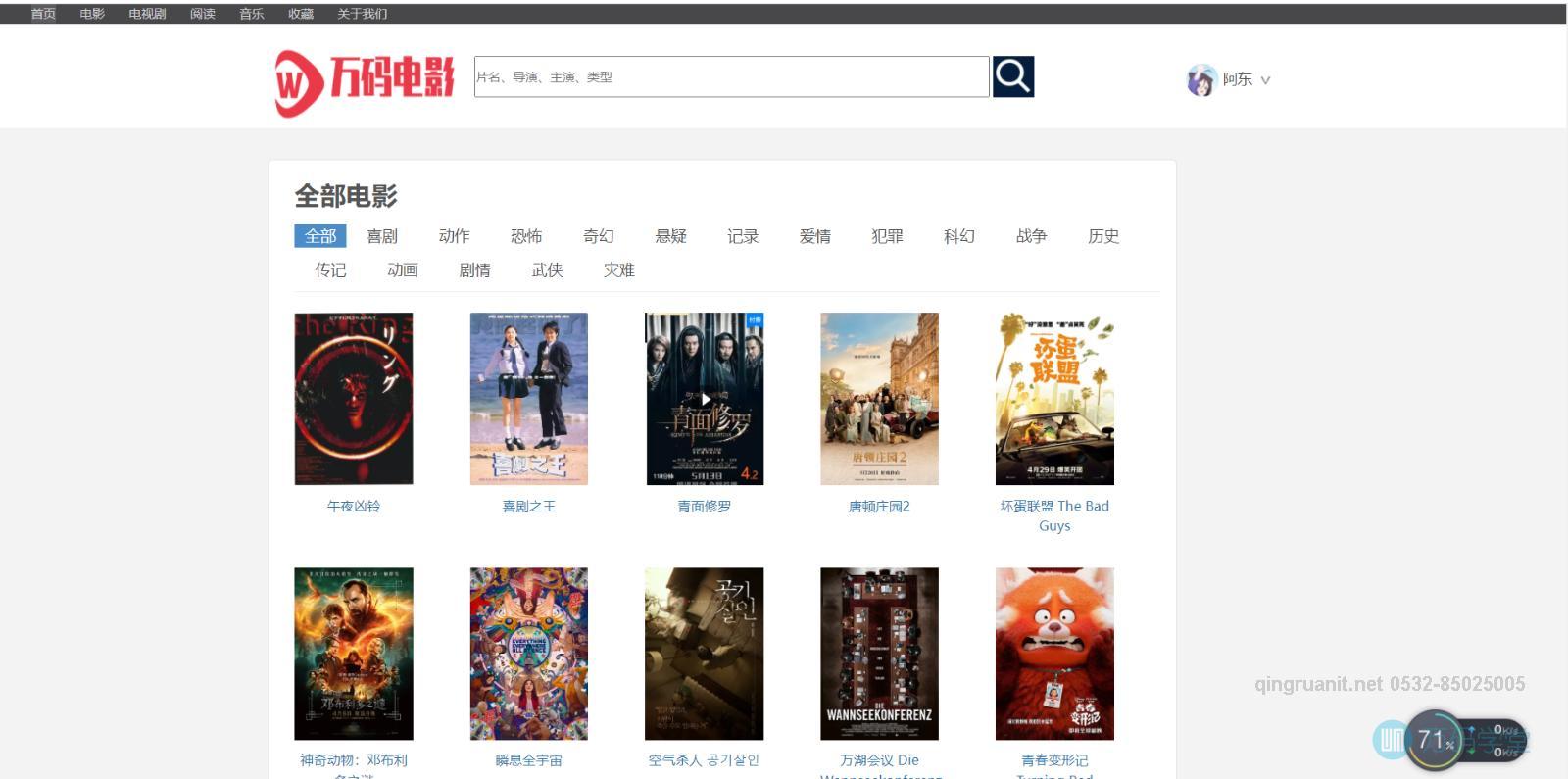Open 首页 in top navigation
The image size is (1568, 779).
(x=43, y=14)
